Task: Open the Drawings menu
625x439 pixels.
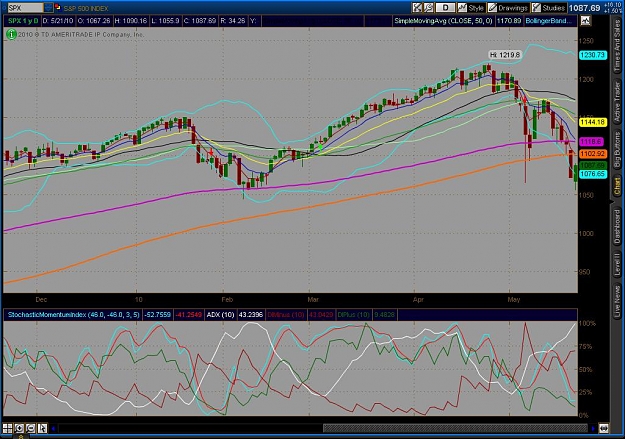Action: [508, 8]
